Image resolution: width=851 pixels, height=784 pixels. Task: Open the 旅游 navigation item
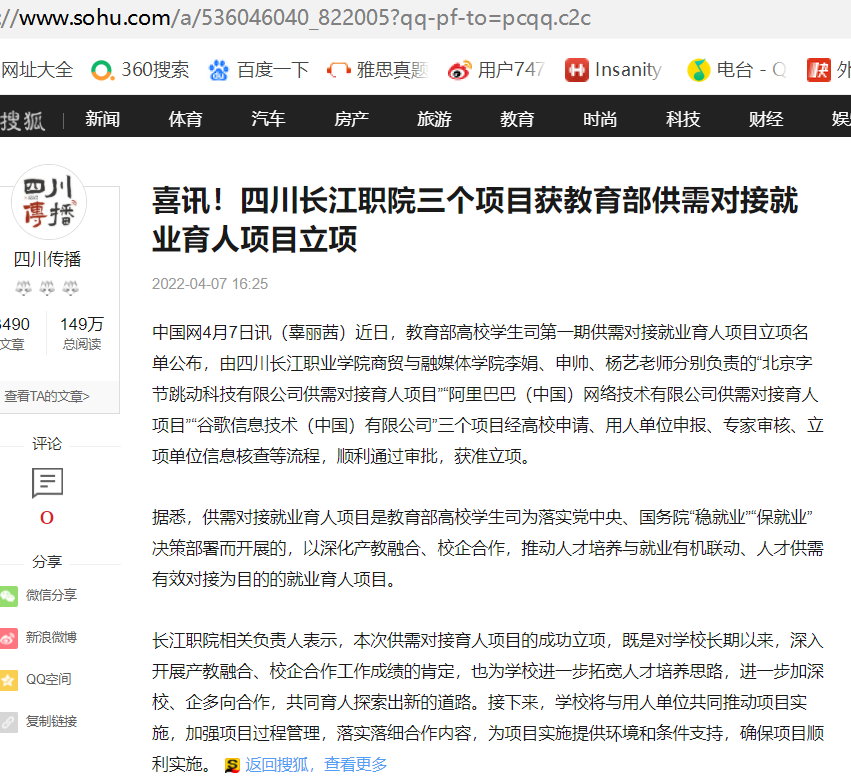point(434,119)
